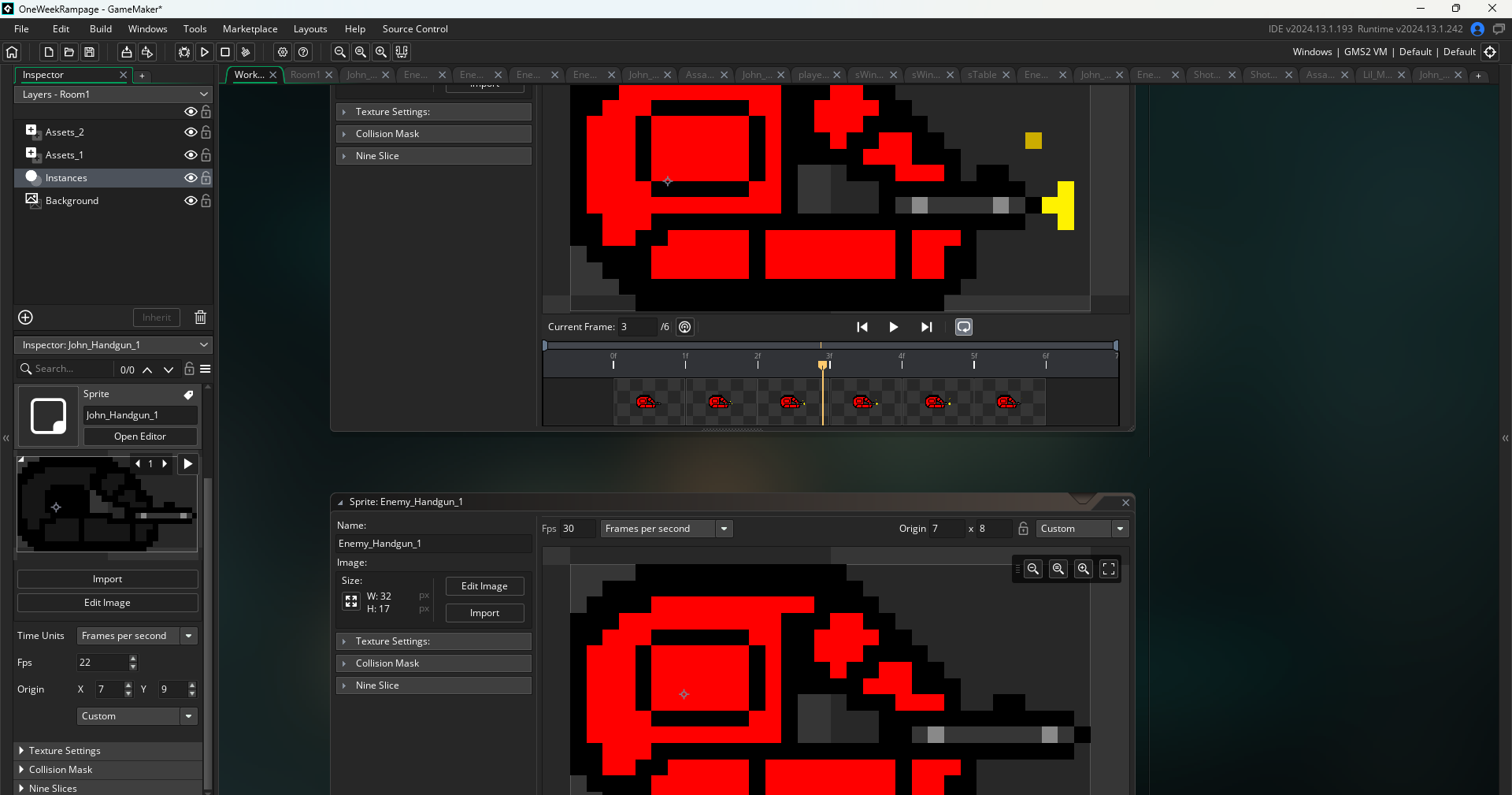Click the orange timeline playhead marker
The image size is (1512, 795).
(823, 365)
